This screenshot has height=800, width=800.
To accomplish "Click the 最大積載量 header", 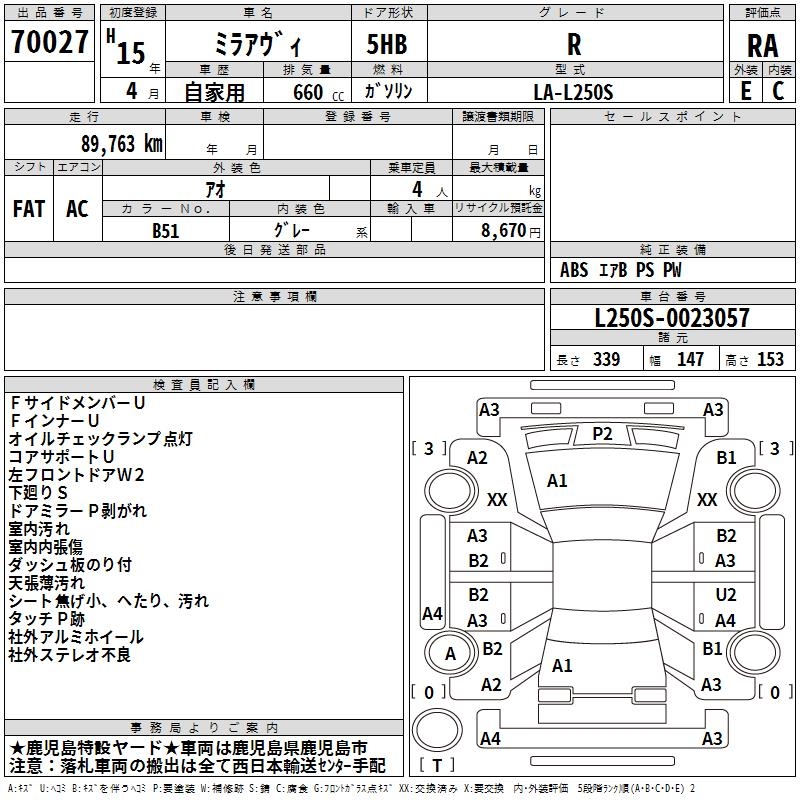I will 498,167.
